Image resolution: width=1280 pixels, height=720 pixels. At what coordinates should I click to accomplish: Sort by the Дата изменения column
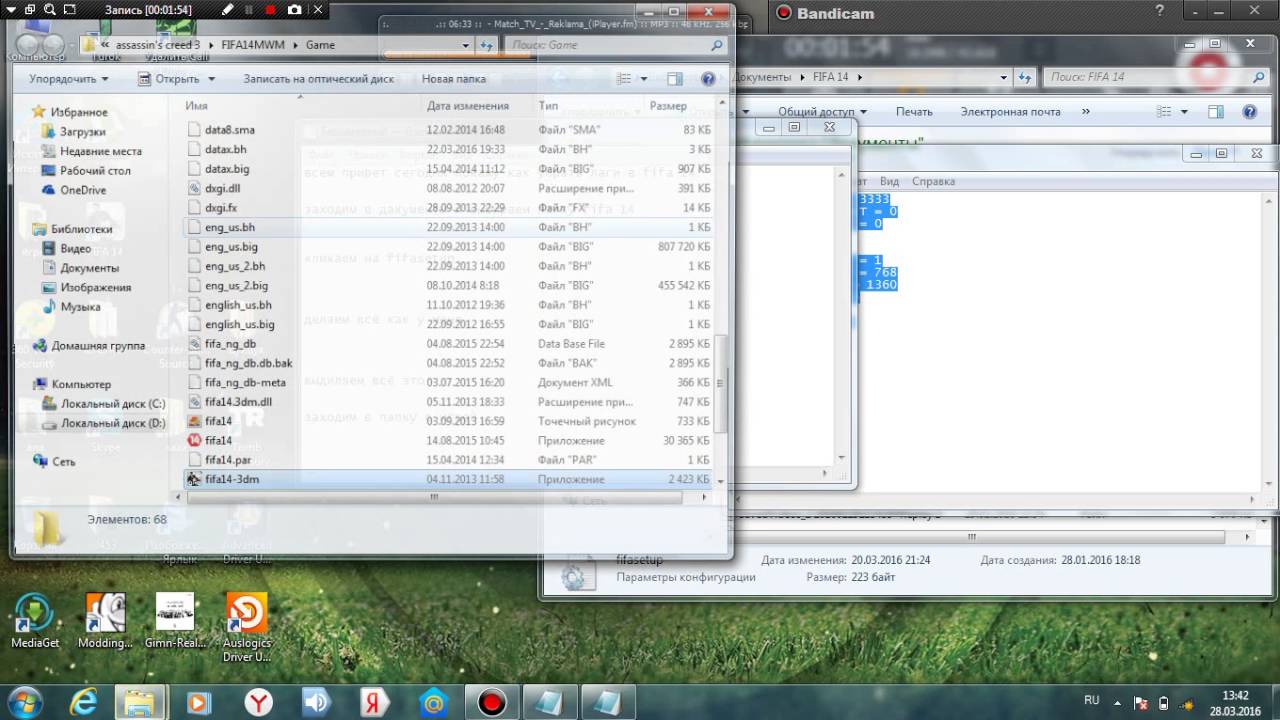click(467, 105)
